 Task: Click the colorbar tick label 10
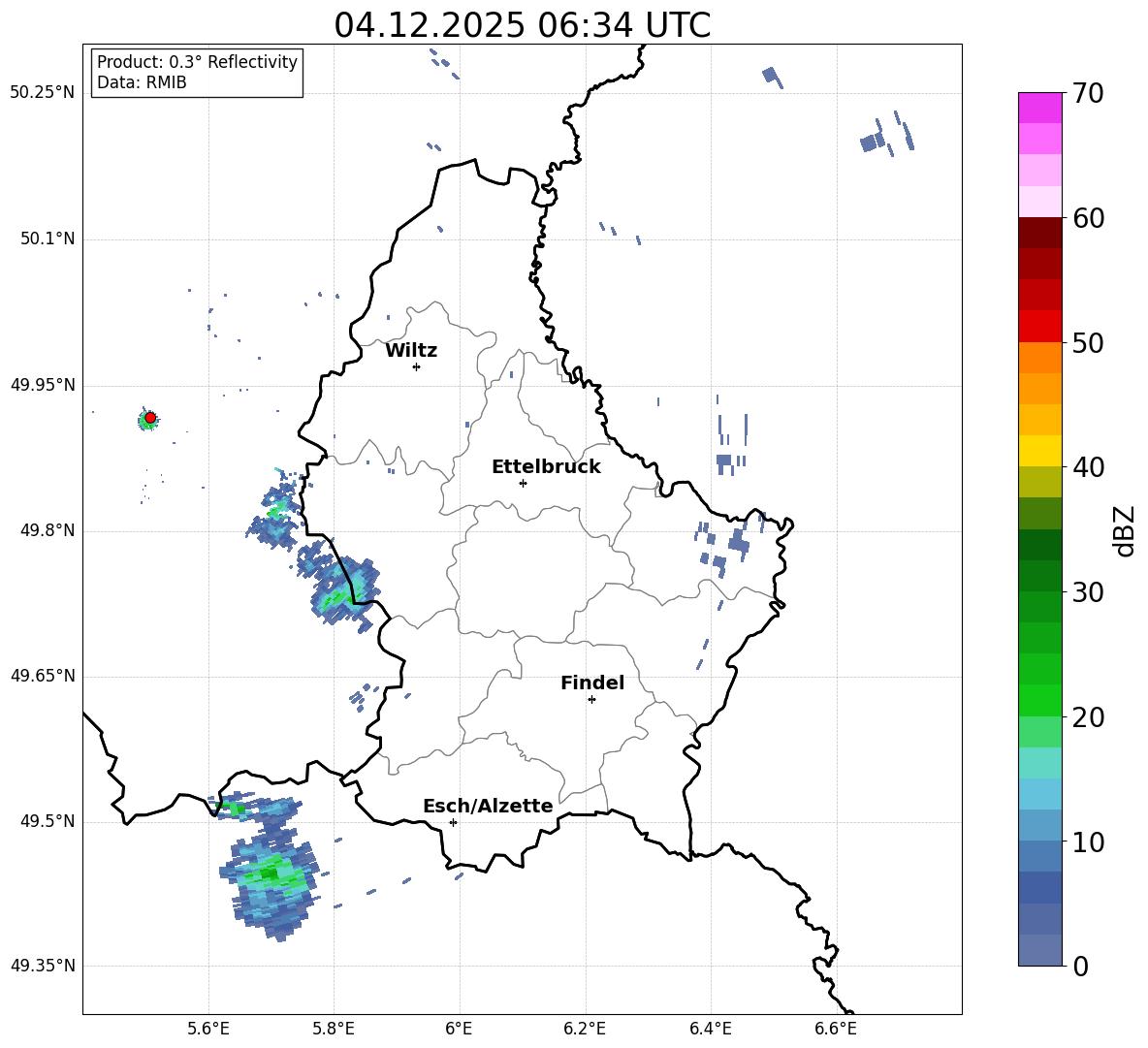point(1088,842)
